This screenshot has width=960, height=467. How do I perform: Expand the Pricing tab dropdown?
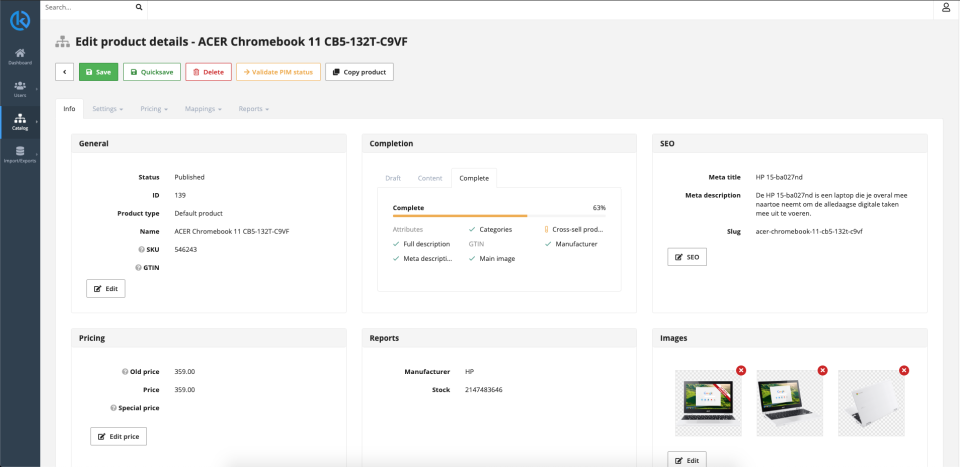(154, 109)
